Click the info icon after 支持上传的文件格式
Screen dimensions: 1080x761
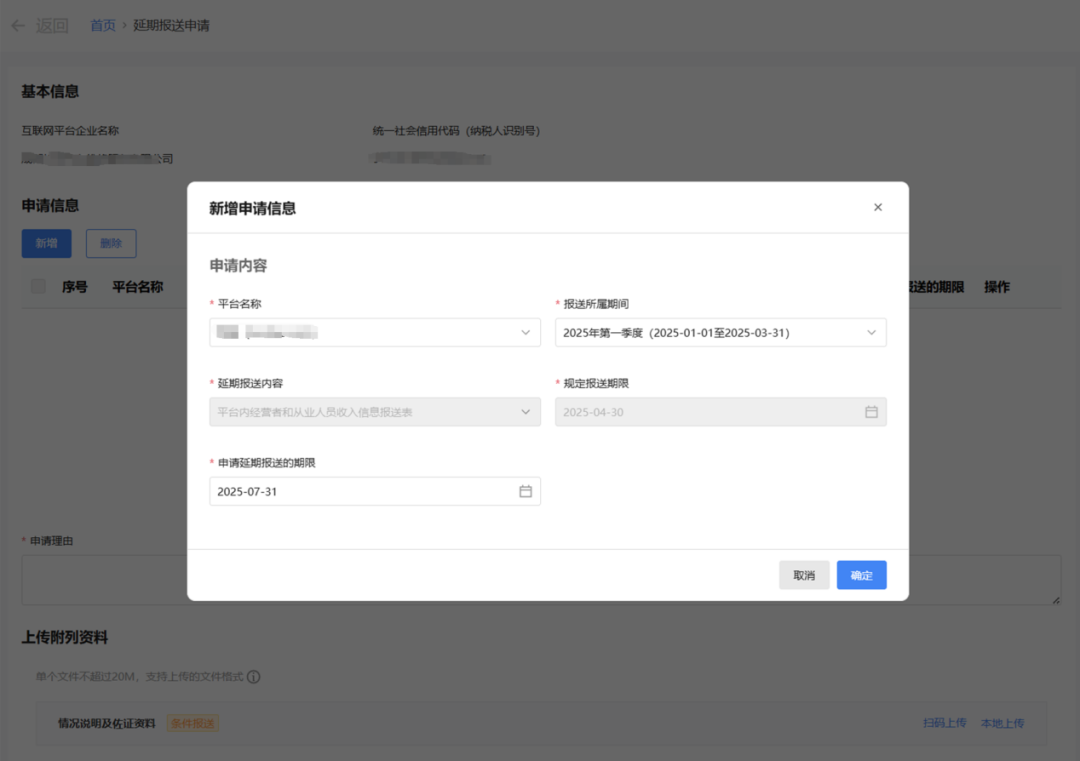pyautogui.click(x=253, y=675)
